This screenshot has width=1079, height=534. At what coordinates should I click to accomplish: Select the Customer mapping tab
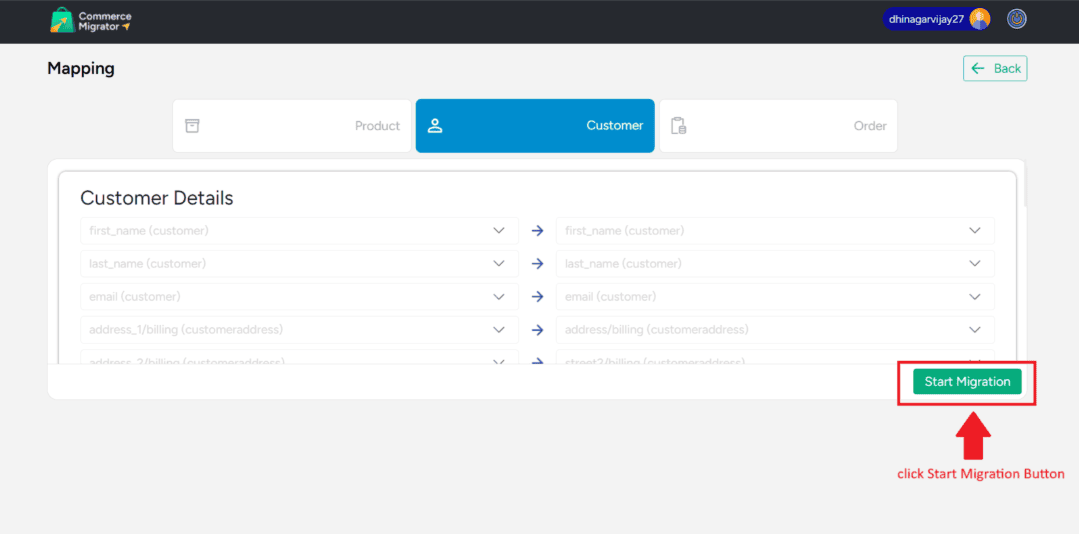(x=535, y=126)
